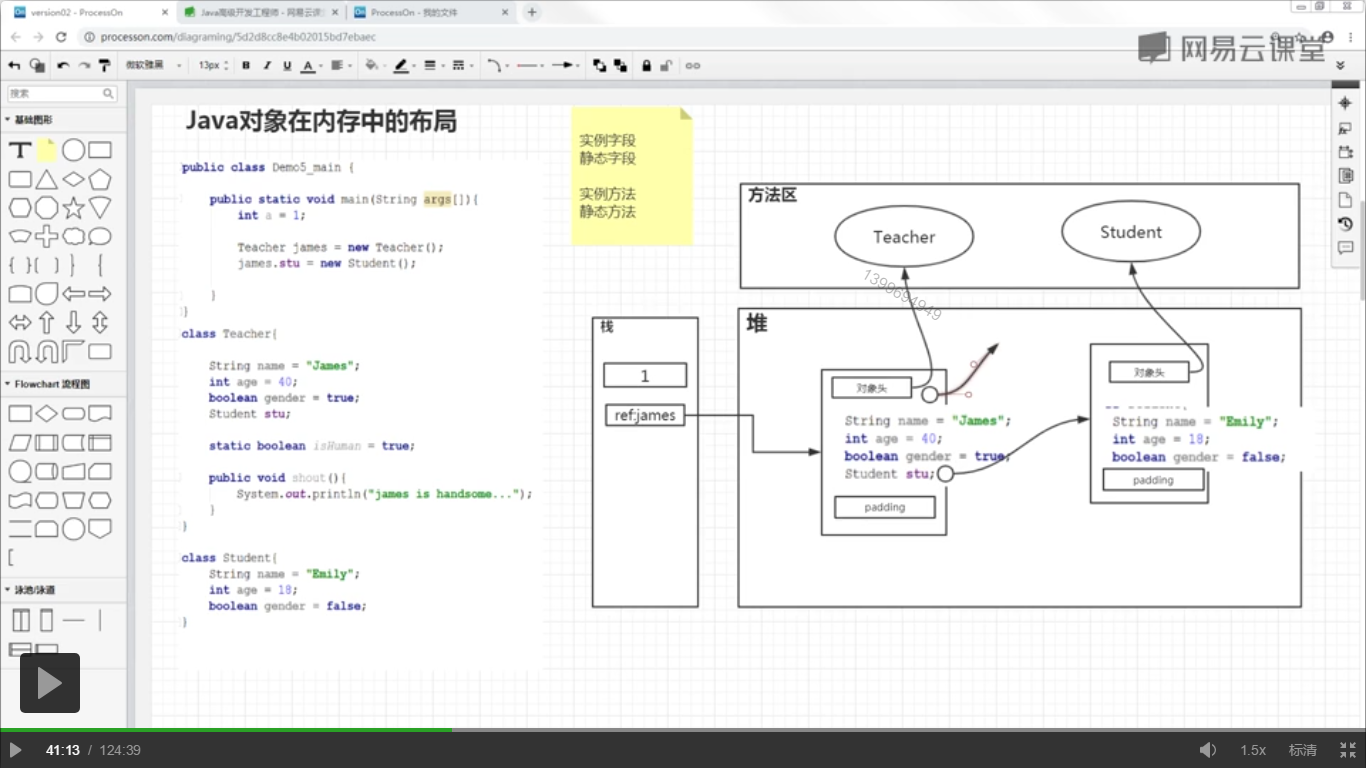
Task: Open the navigator compass icon in right dock
Action: click(x=1345, y=103)
